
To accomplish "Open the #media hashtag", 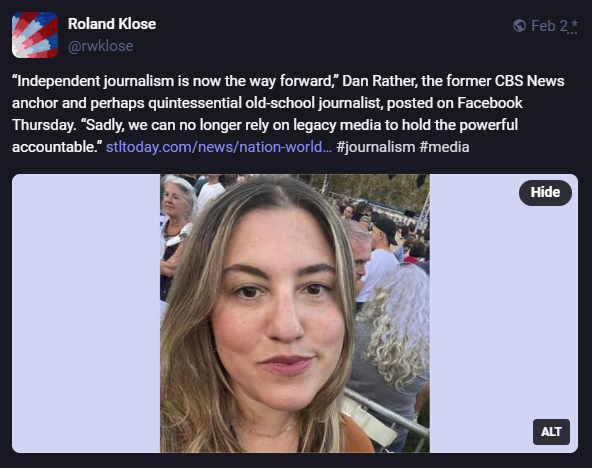I will [444, 147].
